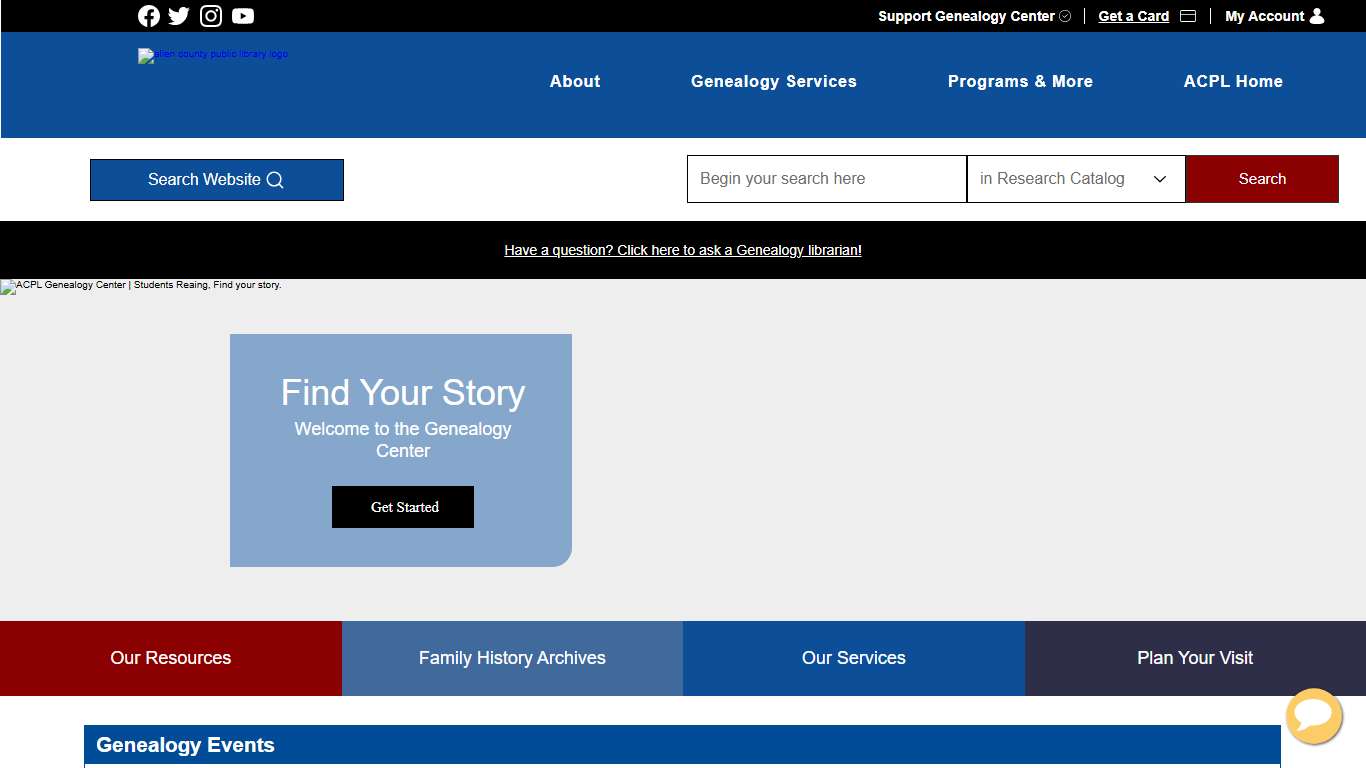Viewport: 1366px width, 768px height.
Task: Select the Family History Archives tab
Action: (x=511, y=658)
